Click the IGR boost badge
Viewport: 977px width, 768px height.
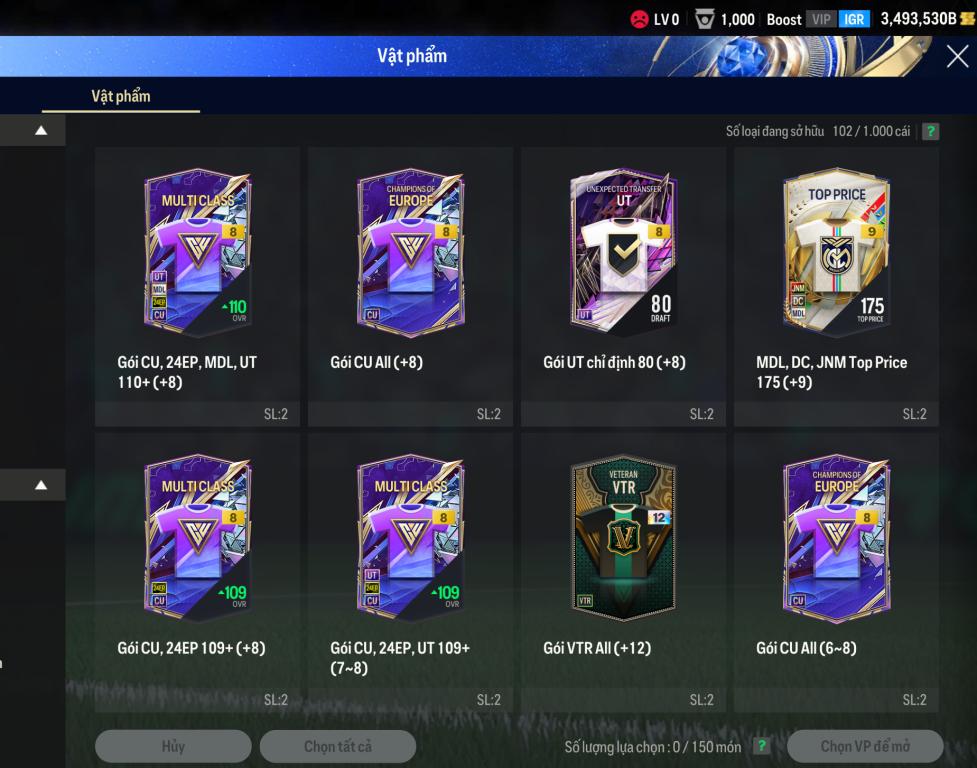tap(854, 19)
